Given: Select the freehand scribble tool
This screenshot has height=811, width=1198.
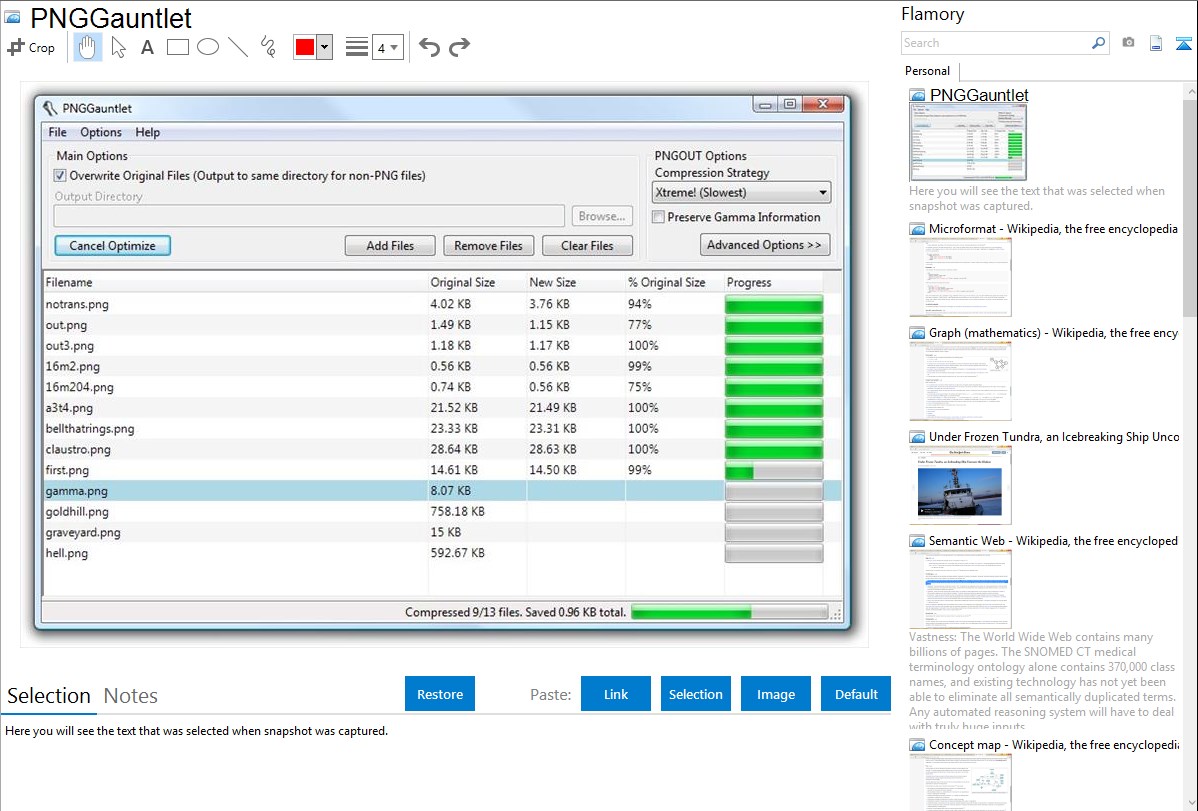Looking at the screenshot, I should point(268,47).
